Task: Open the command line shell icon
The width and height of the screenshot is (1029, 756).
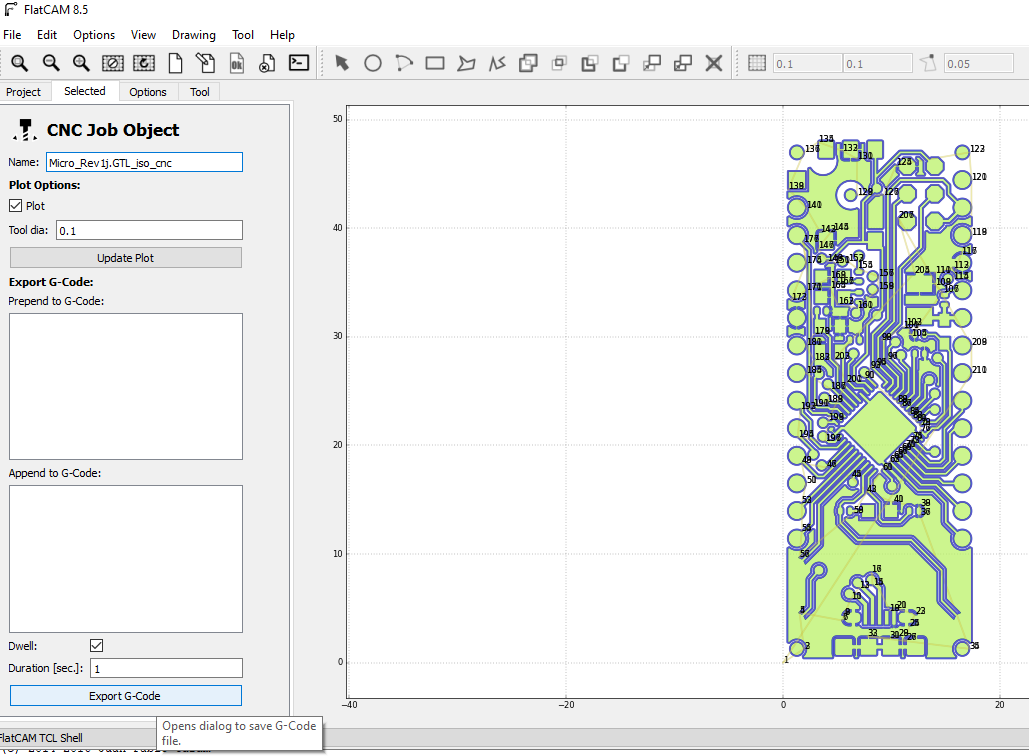Action: 299,63
